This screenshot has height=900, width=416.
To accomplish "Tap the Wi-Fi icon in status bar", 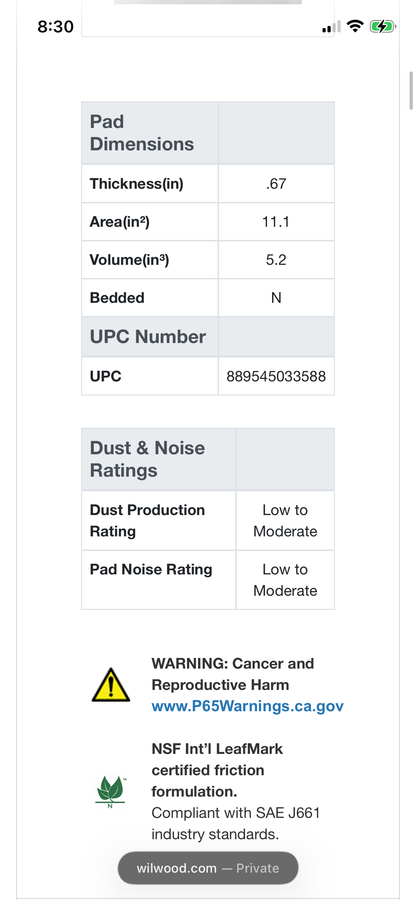I will click(356, 26).
